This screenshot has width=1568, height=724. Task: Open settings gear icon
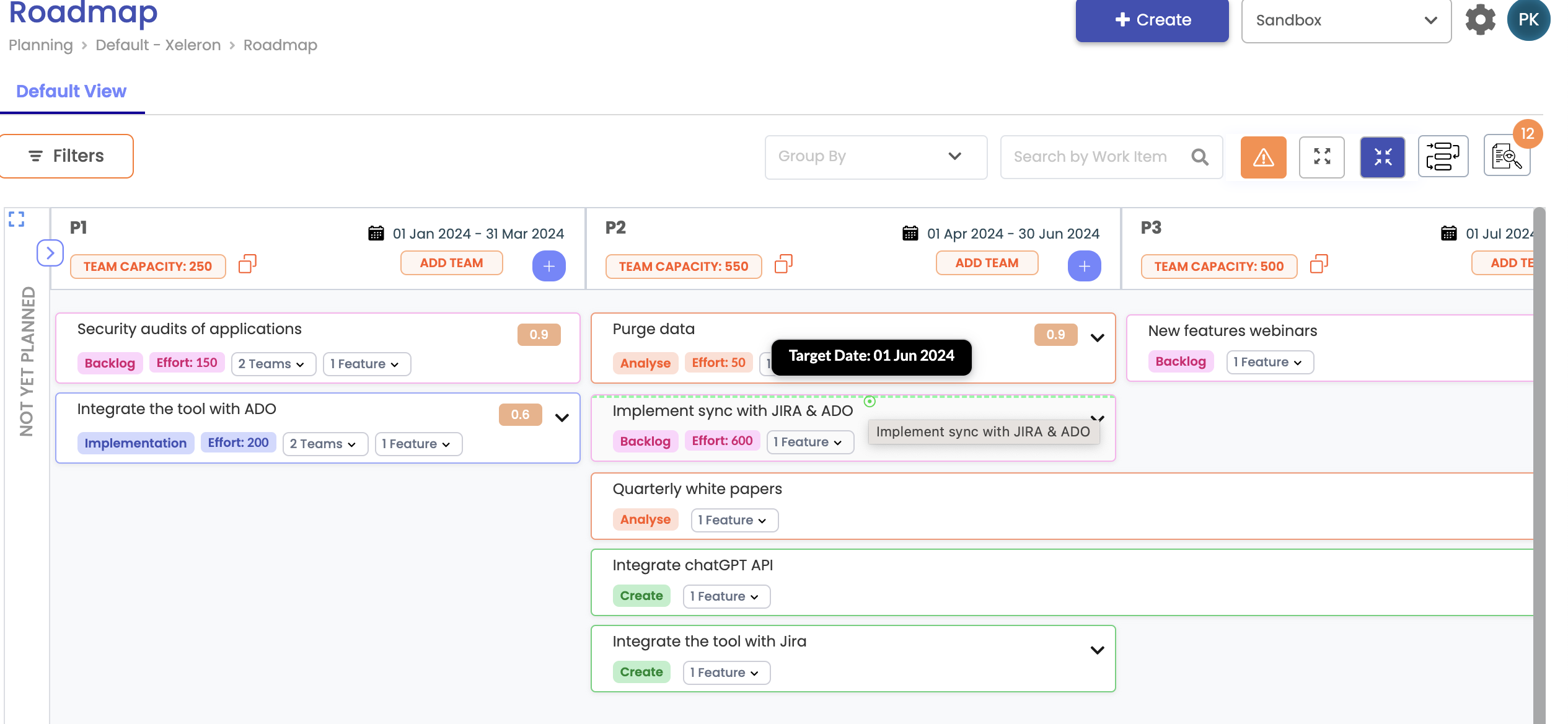point(1480,20)
